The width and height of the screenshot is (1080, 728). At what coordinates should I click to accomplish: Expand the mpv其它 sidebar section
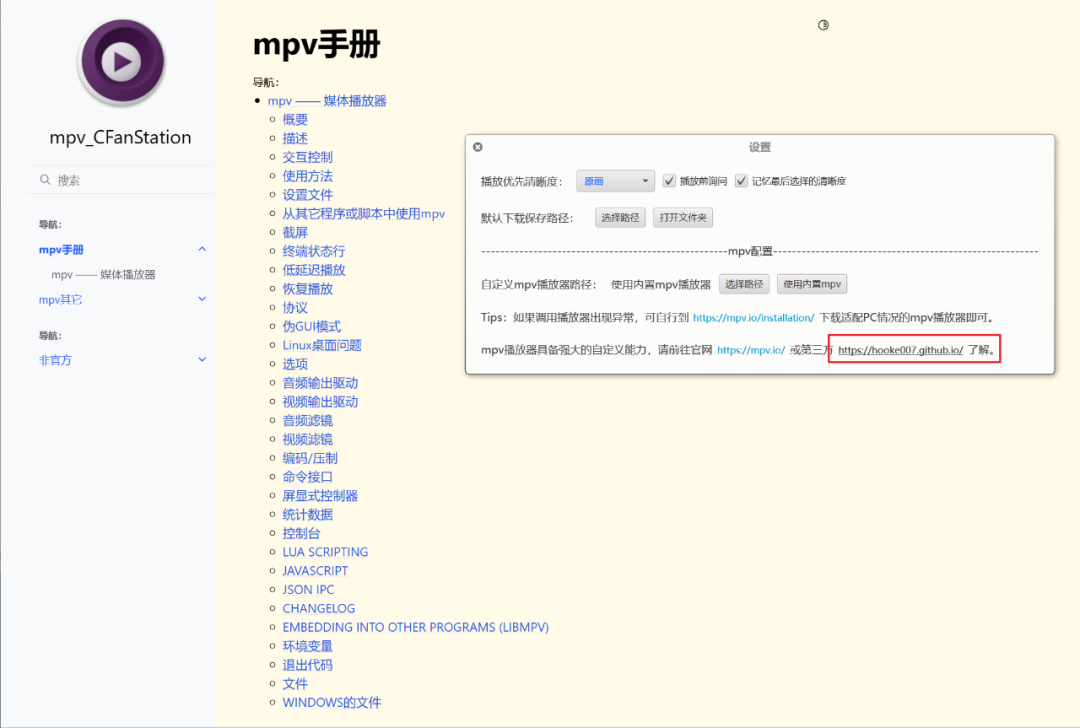pyautogui.click(x=202, y=299)
